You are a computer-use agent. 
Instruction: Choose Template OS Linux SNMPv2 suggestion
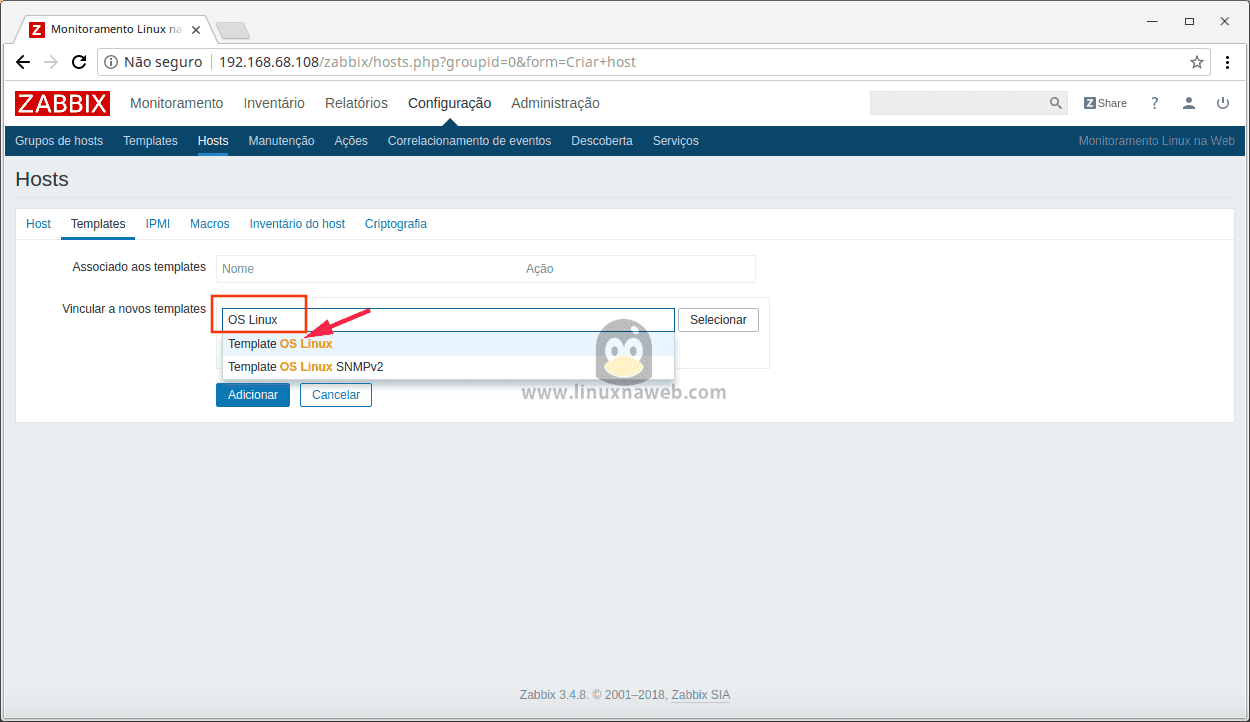click(x=448, y=367)
